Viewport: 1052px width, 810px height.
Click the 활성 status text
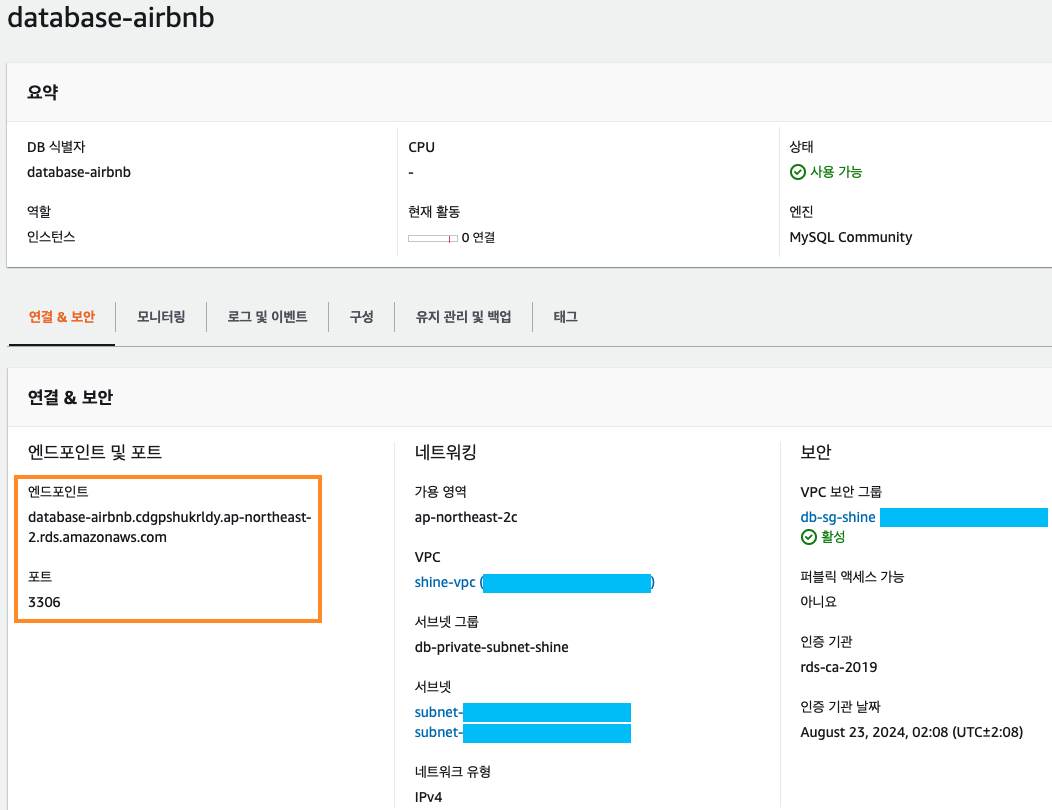coord(833,537)
